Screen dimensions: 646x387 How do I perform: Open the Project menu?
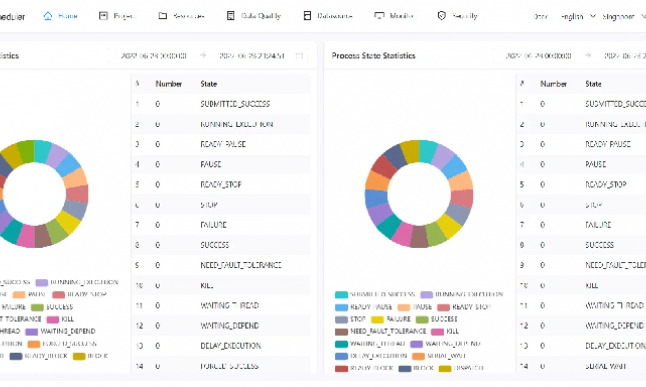tap(124, 16)
